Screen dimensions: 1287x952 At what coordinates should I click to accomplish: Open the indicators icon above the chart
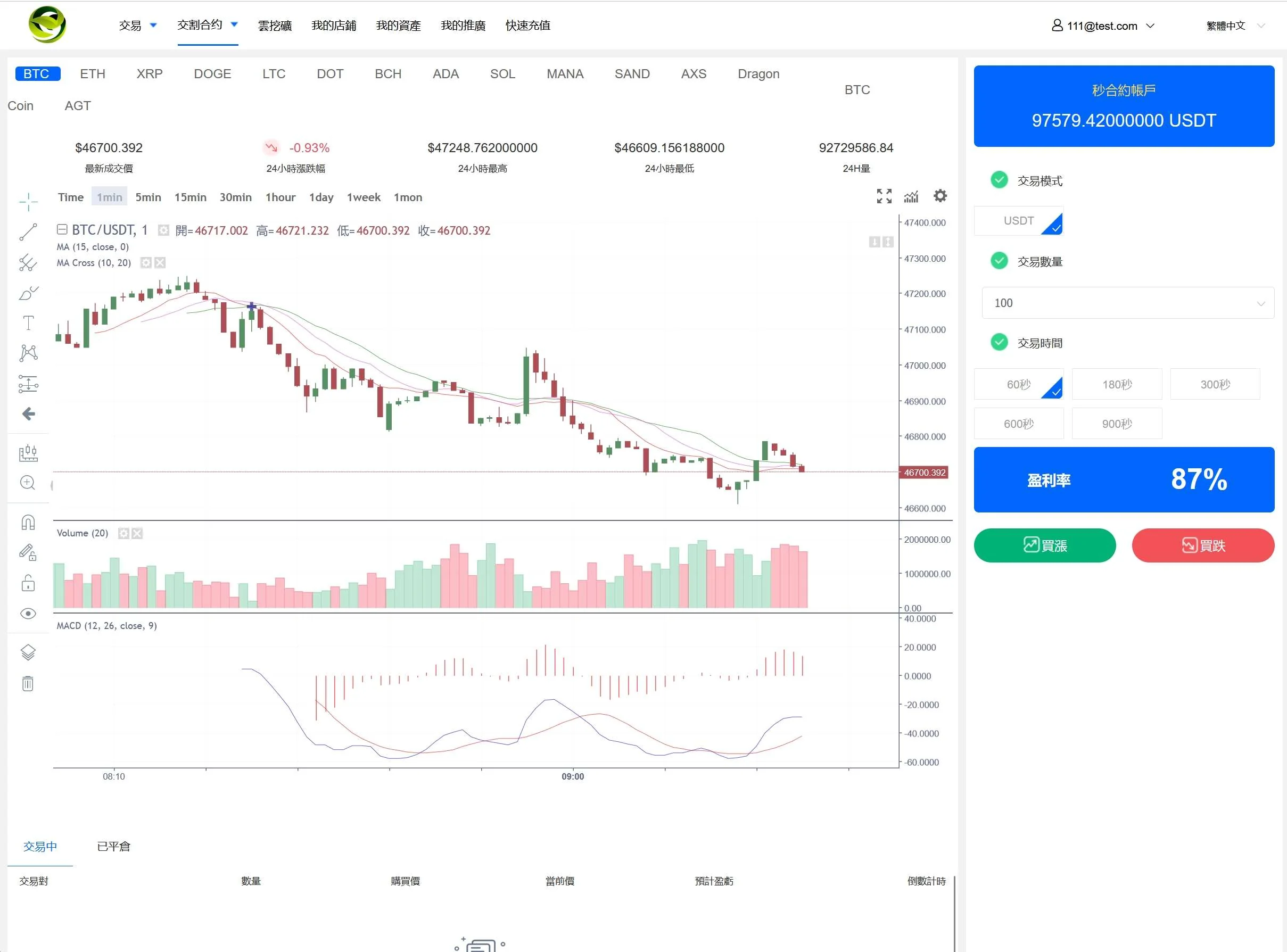911,196
